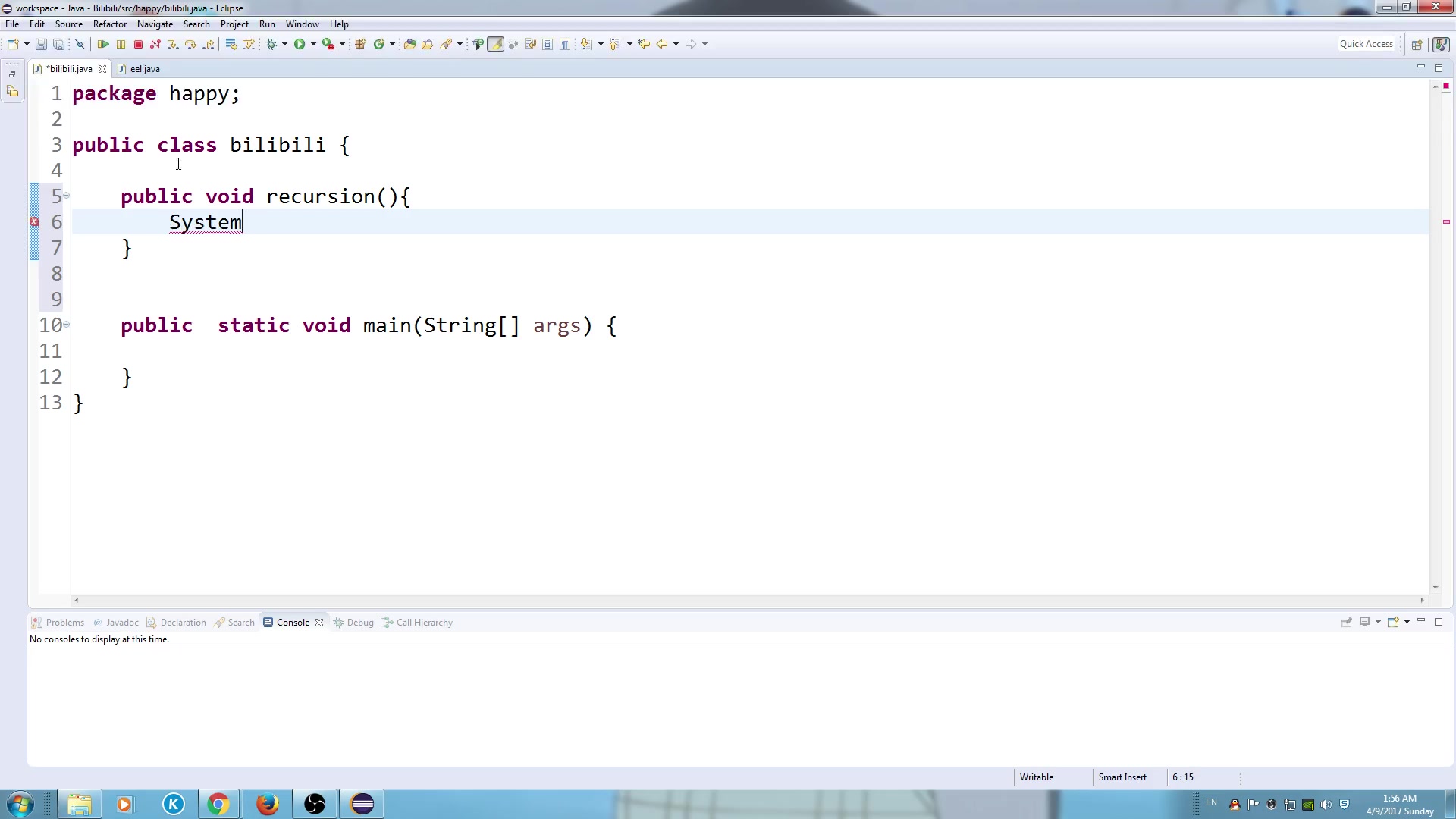Click the Quick Access search field
This screenshot has height=819, width=1456.
click(x=1366, y=44)
